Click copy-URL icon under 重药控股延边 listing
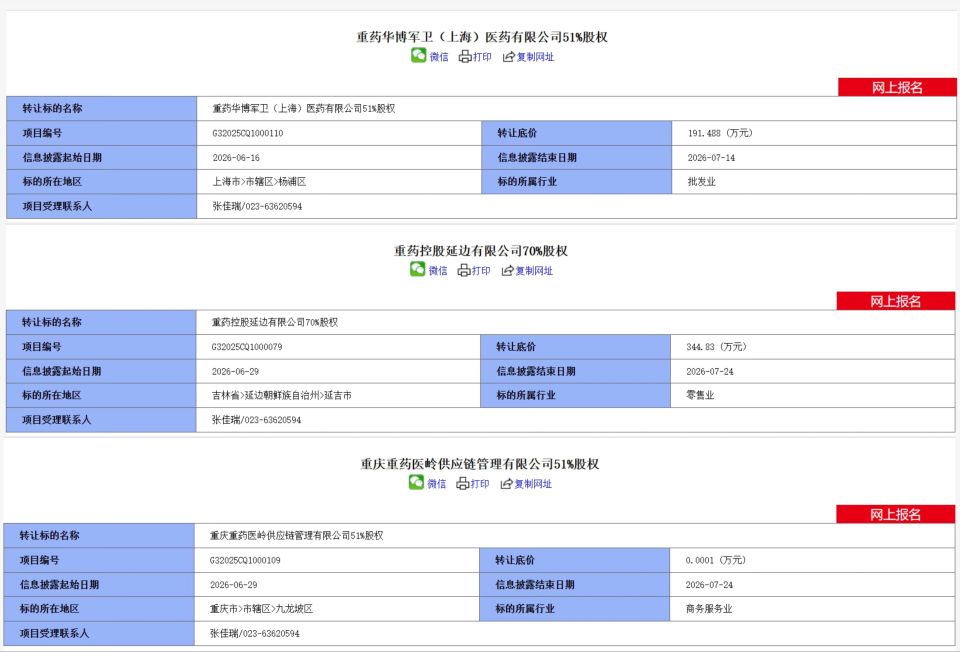The image size is (960, 652). coord(508,271)
